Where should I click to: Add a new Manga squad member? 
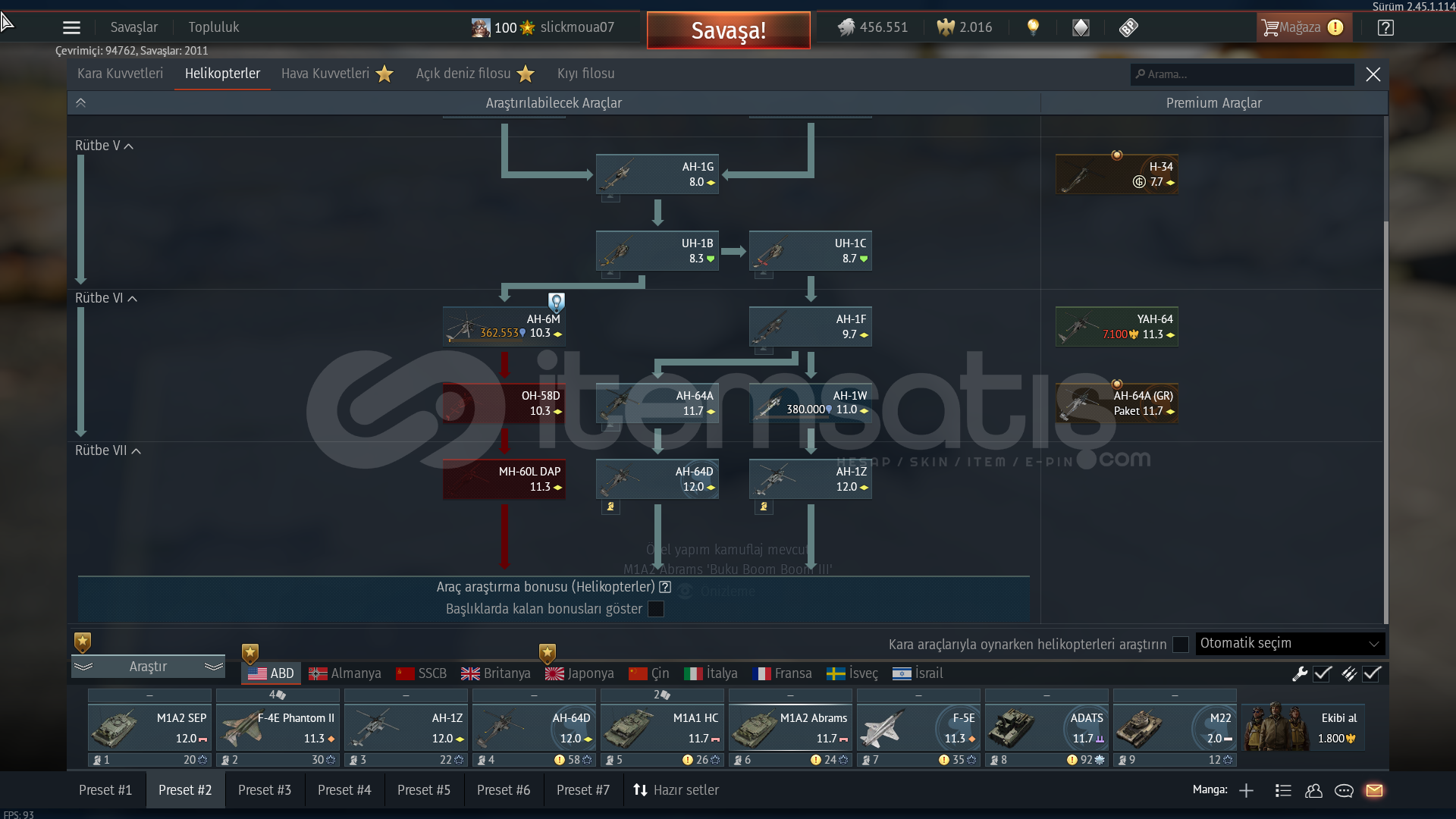pyautogui.click(x=1246, y=791)
